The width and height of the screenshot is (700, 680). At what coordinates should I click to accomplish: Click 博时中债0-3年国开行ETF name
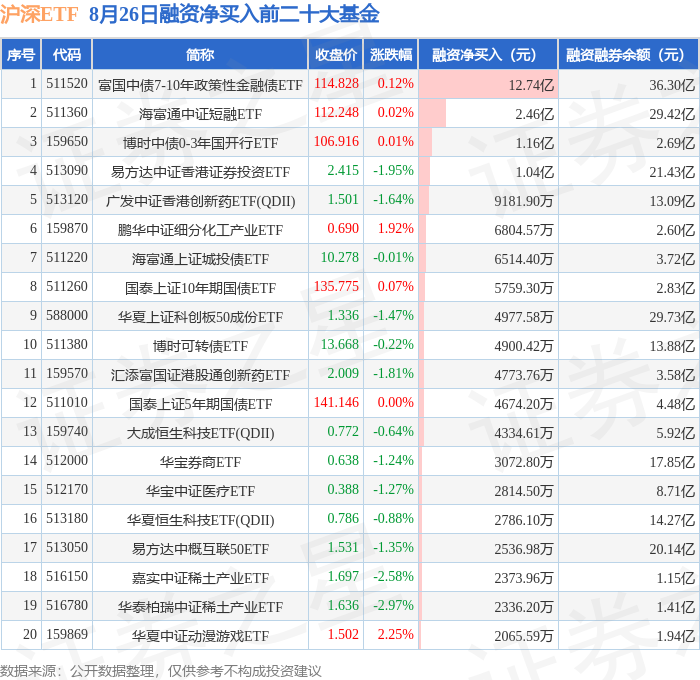point(200,143)
